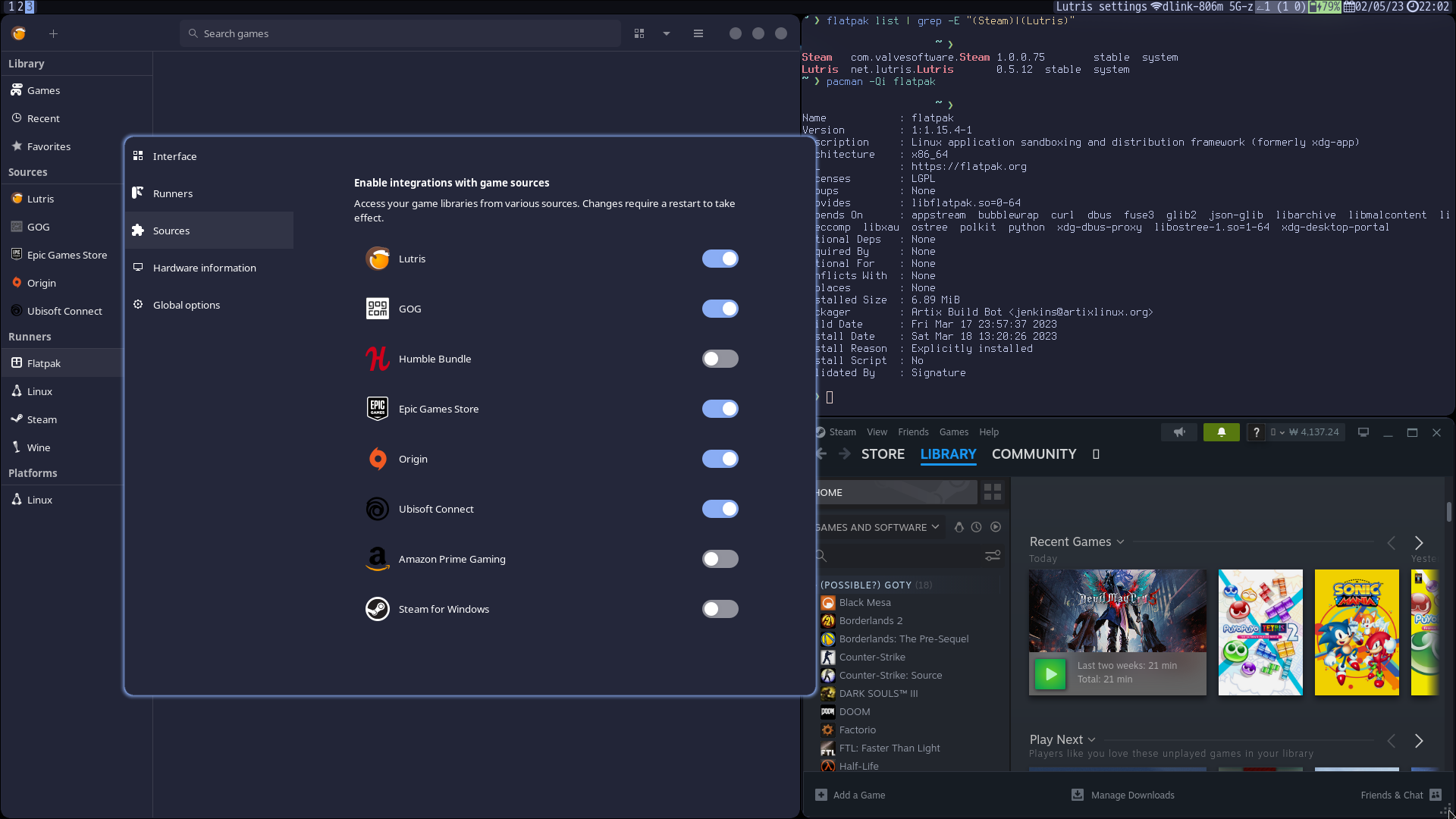Click Manage Downloads in Steam
Image resolution: width=1456 pixels, height=819 pixels.
point(1131,795)
